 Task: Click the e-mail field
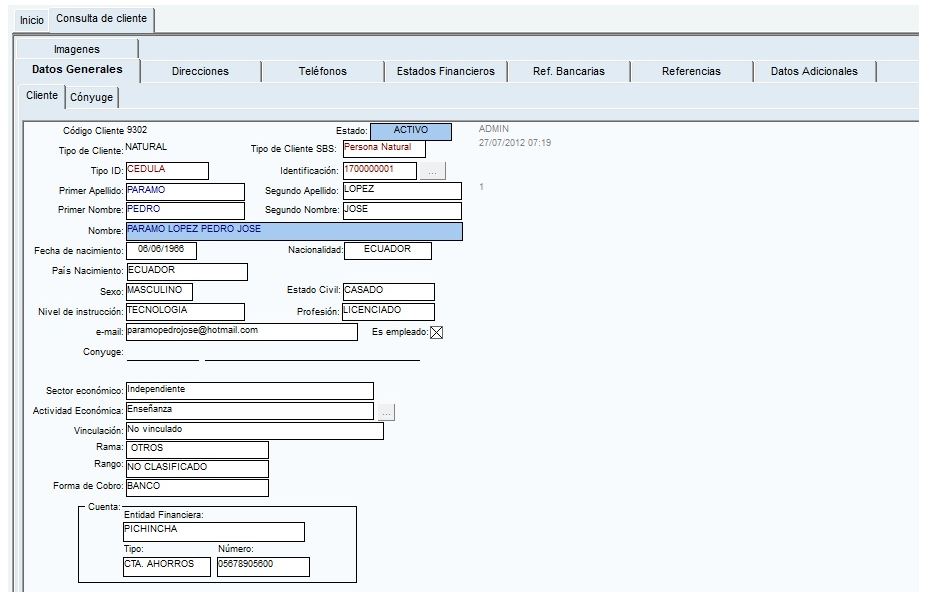pos(242,332)
